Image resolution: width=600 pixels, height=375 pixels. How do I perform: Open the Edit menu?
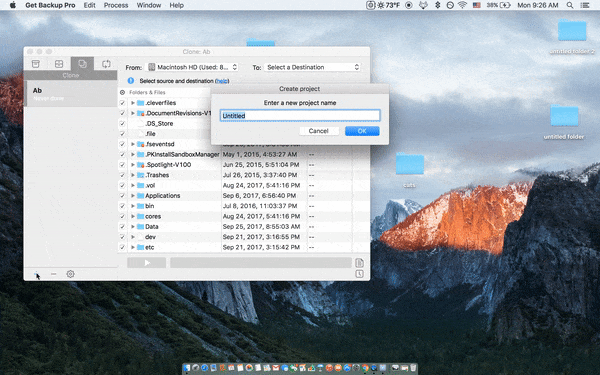(90, 5)
